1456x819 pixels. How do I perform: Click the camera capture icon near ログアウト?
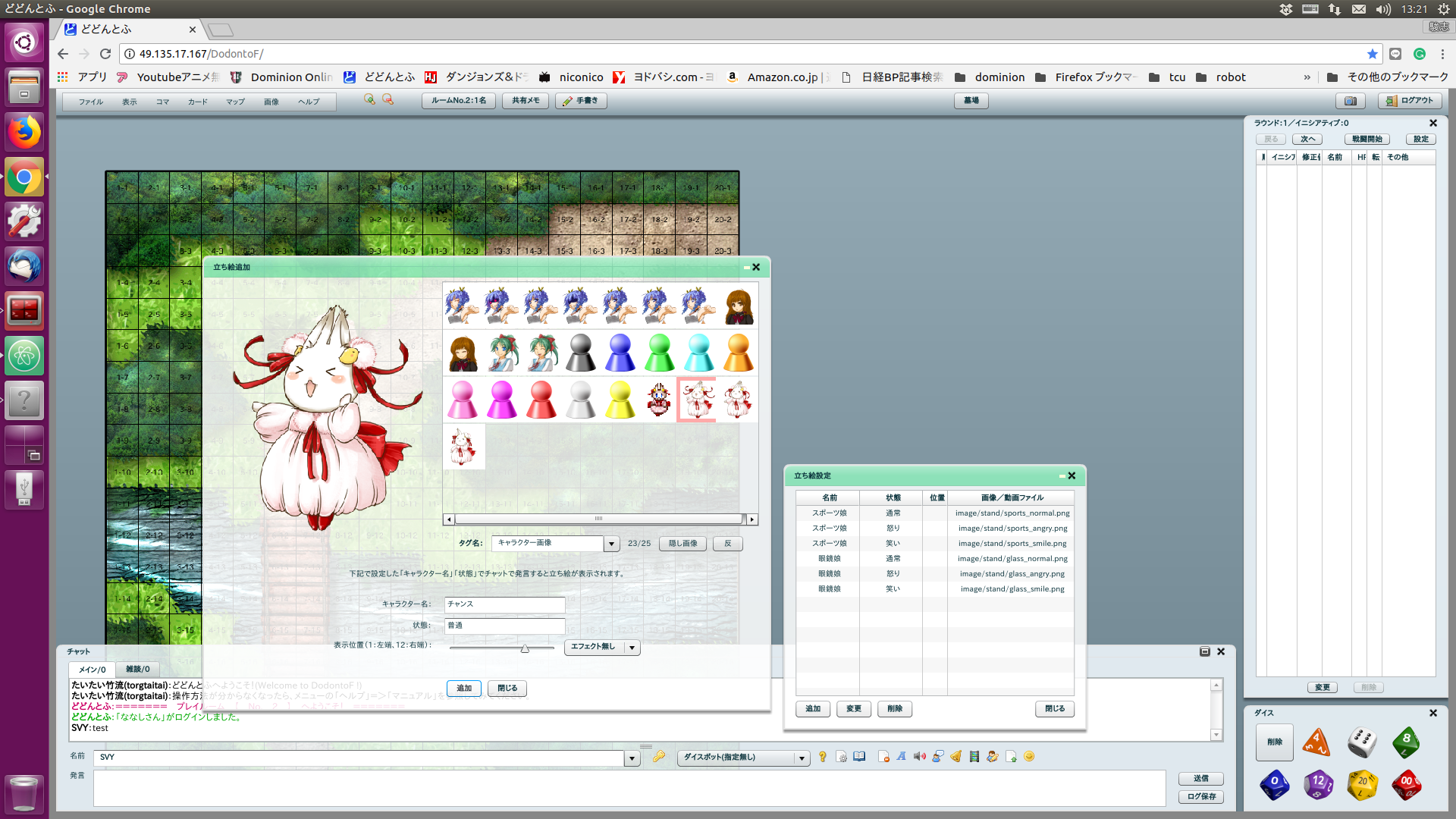tap(1351, 100)
